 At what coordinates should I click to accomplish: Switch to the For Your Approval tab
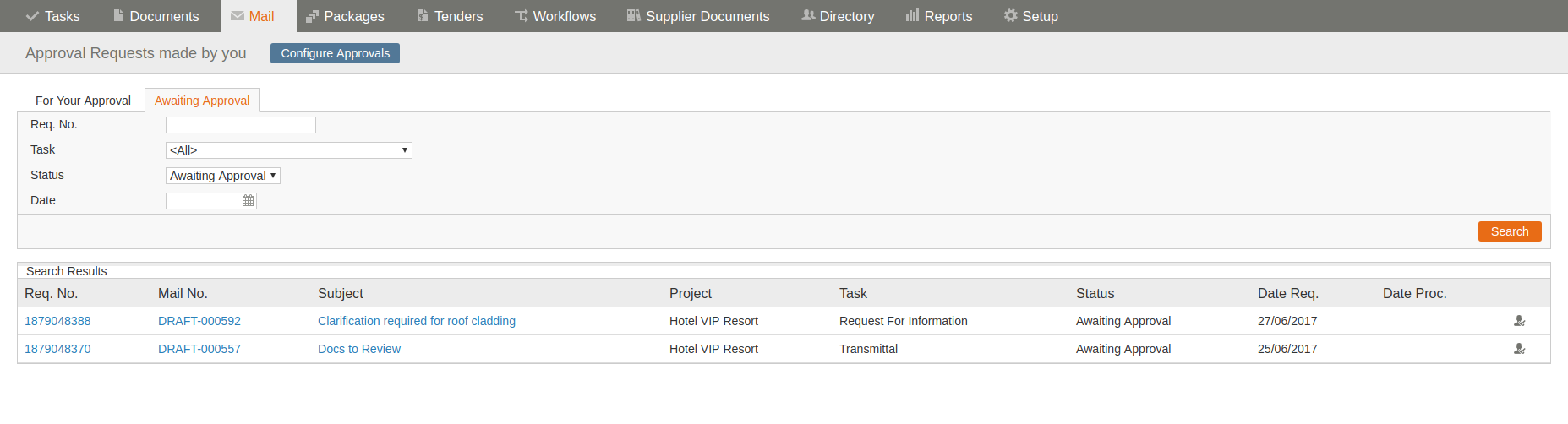click(x=83, y=101)
